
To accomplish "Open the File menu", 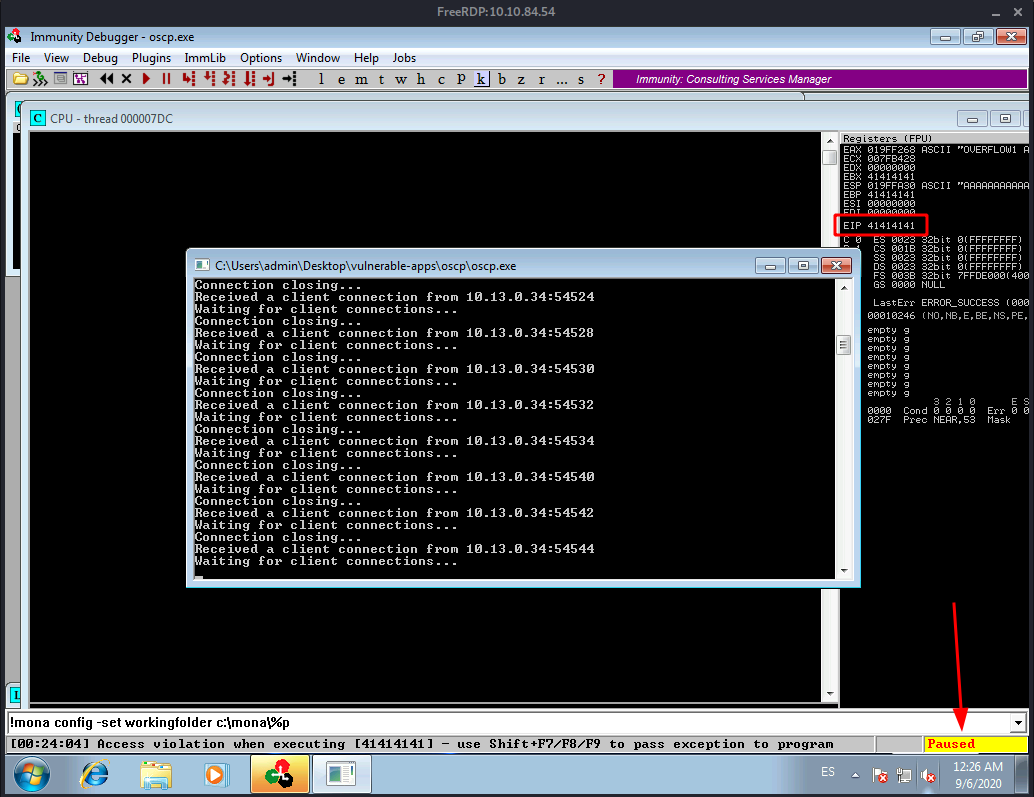I will pos(21,58).
